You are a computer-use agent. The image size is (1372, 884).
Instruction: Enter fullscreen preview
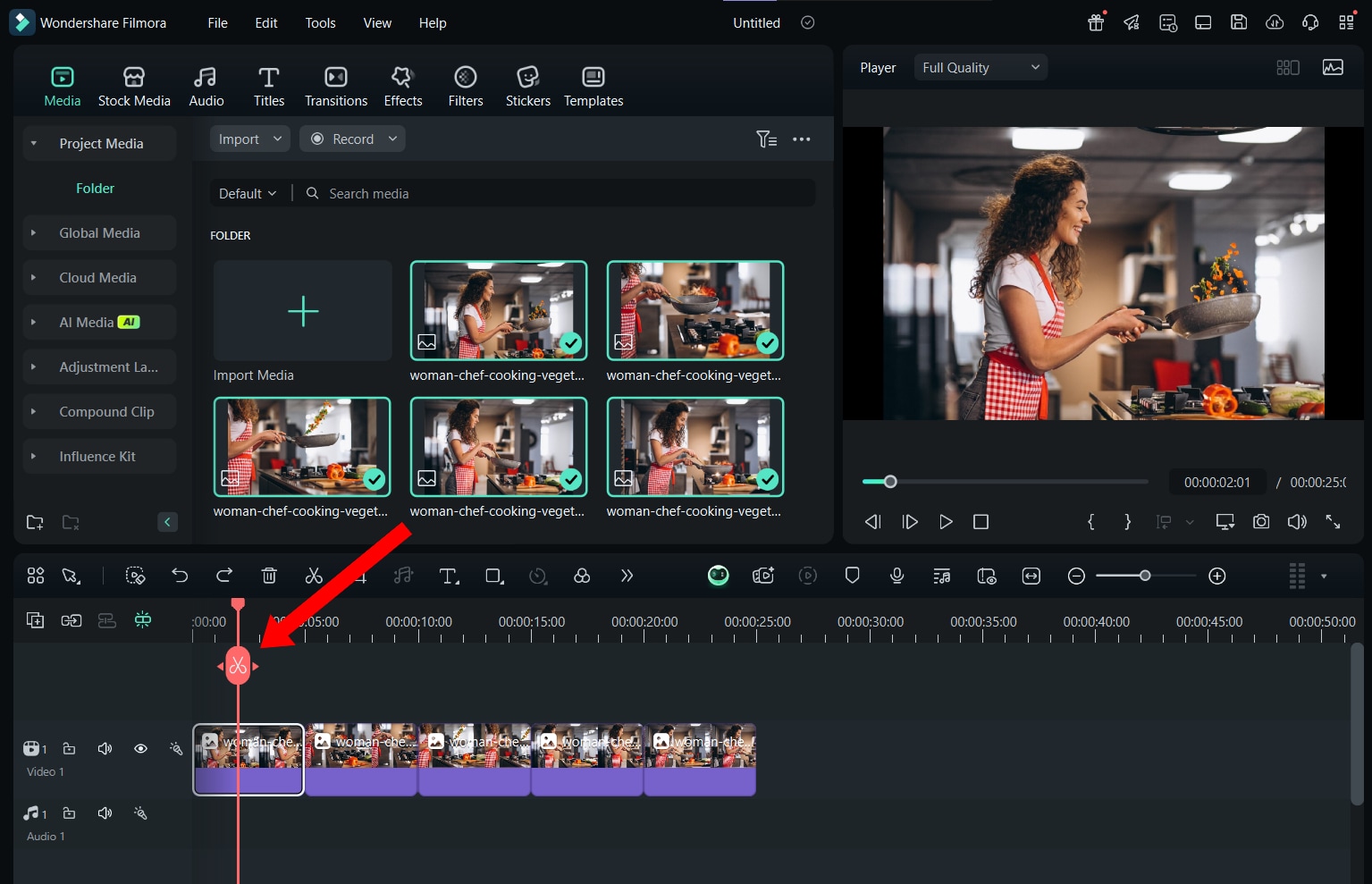[x=1333, y=522]
